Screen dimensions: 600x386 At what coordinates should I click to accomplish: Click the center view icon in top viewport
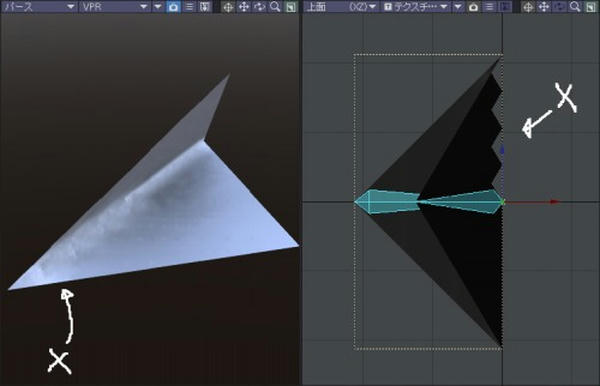pyautogui.click(x=528, y=7)
